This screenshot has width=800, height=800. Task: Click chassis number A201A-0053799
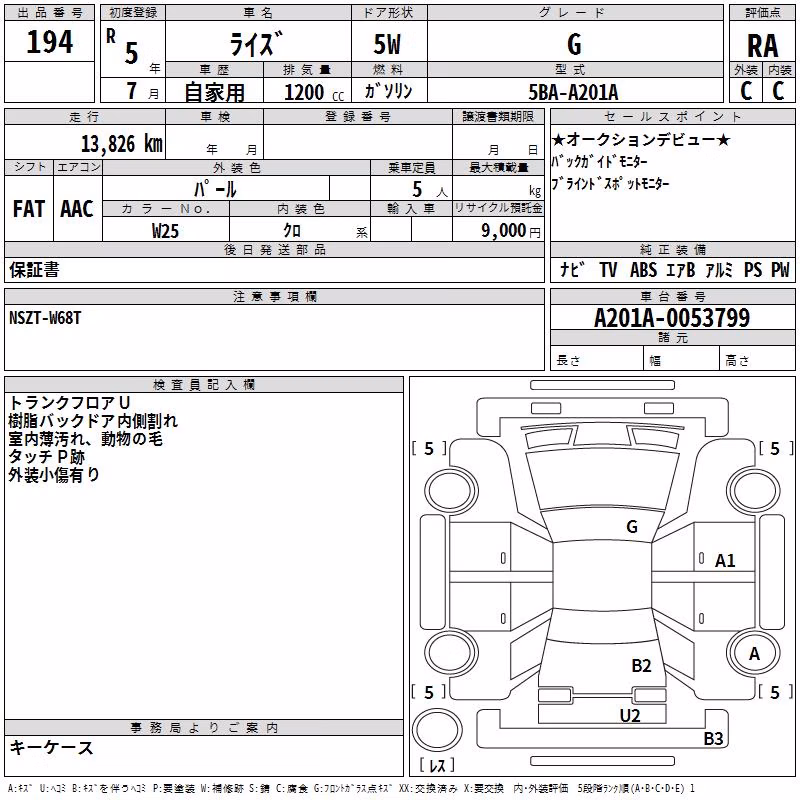pos(672,318)
